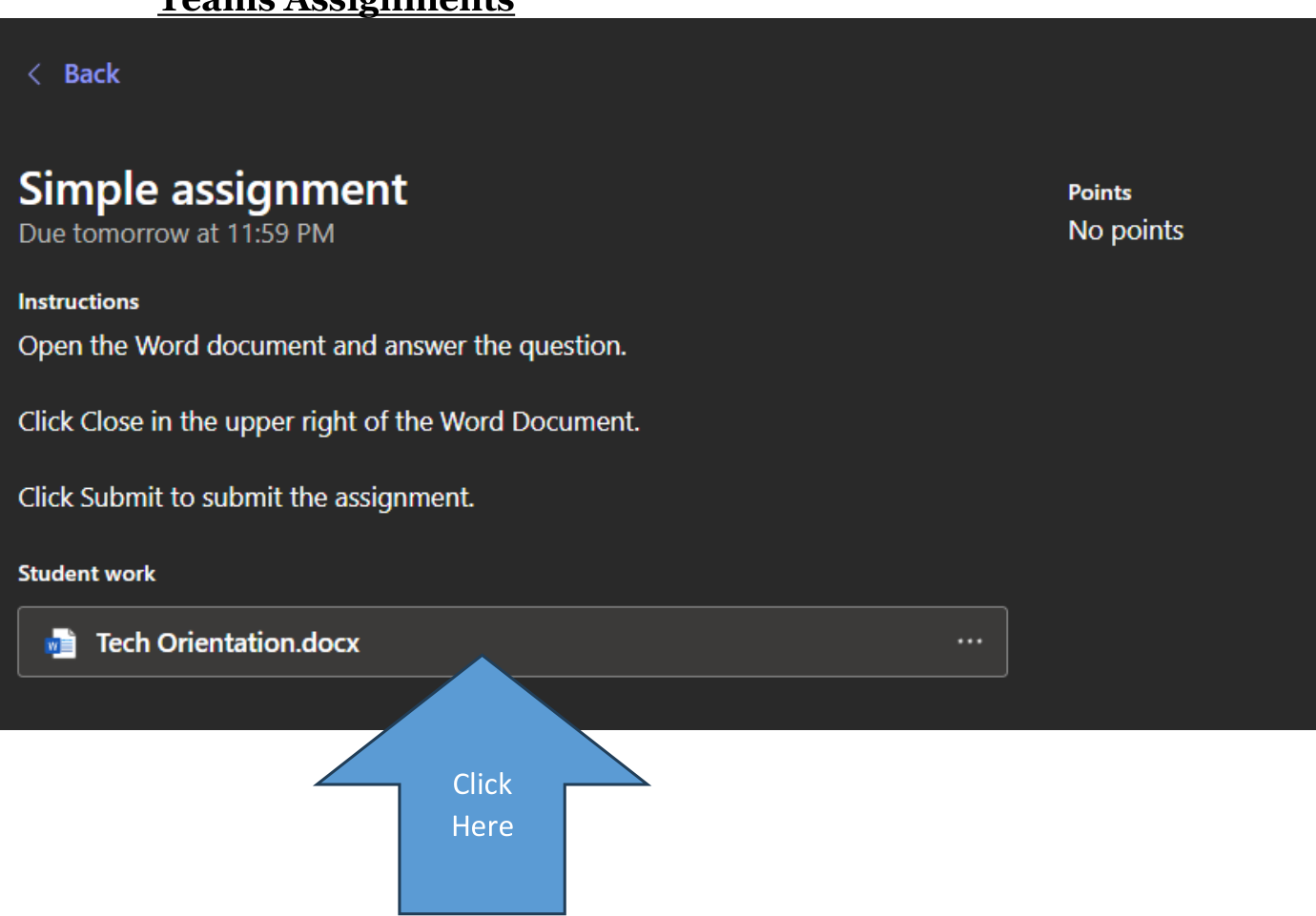Click the "Click Close in the upper right" instruction
This screenshot has width=1316, height=916.
[329, 421]
